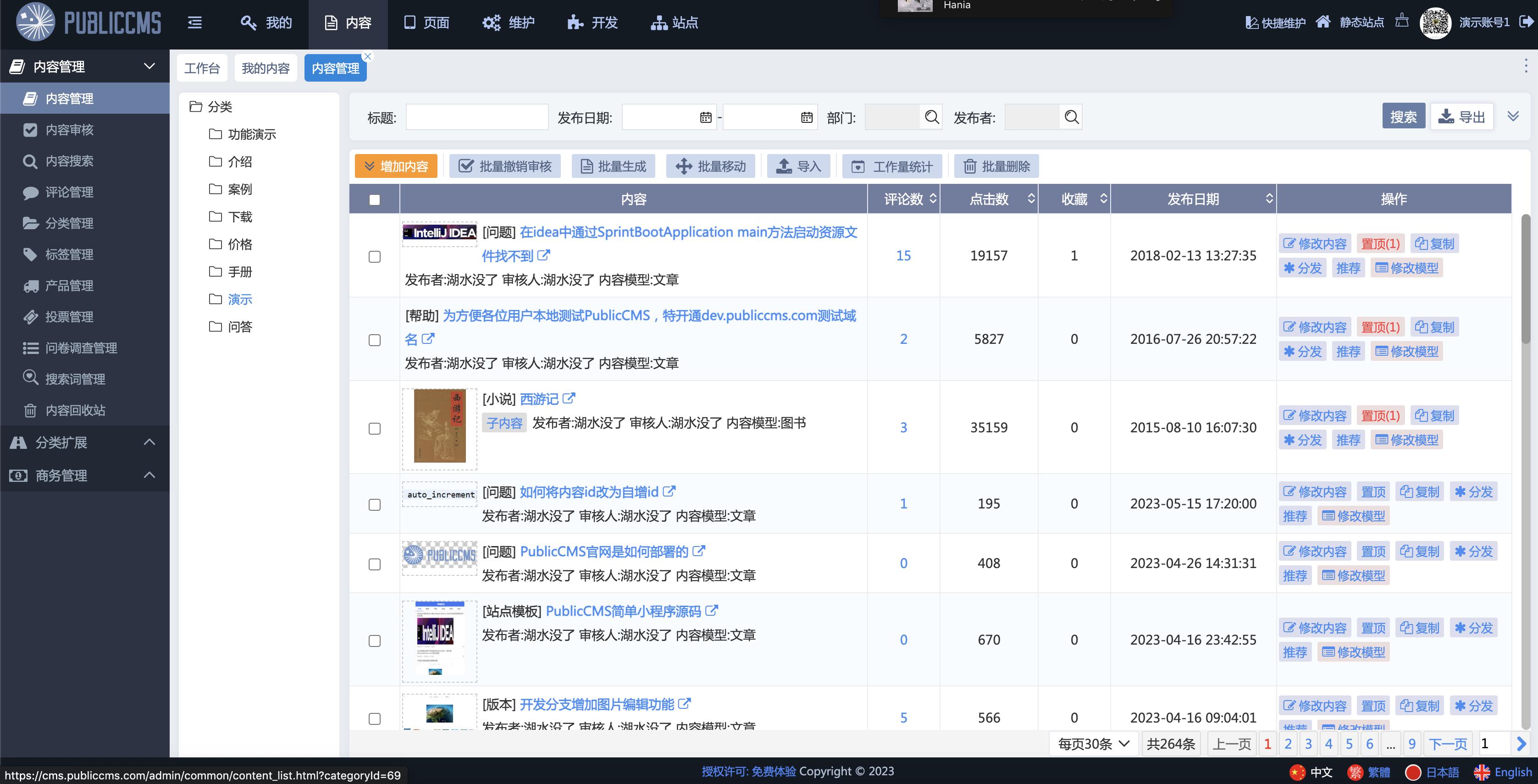This screenshot has height=784, width=1538.
Task: Switch language to English
Action: pyautogui.click(x=1502, y=772)
